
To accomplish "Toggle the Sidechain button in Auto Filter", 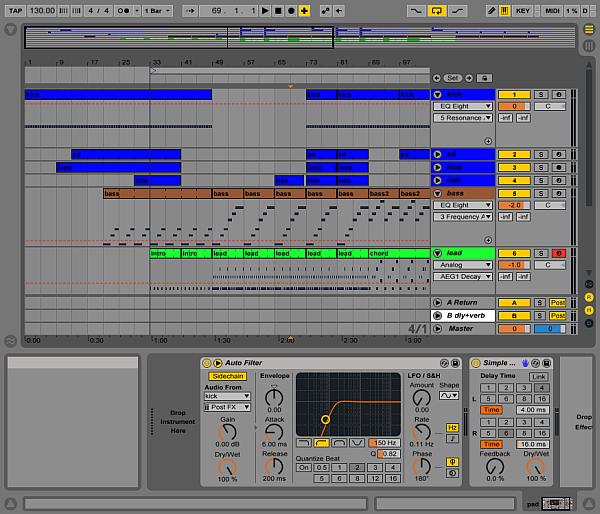I will point(228,376).
